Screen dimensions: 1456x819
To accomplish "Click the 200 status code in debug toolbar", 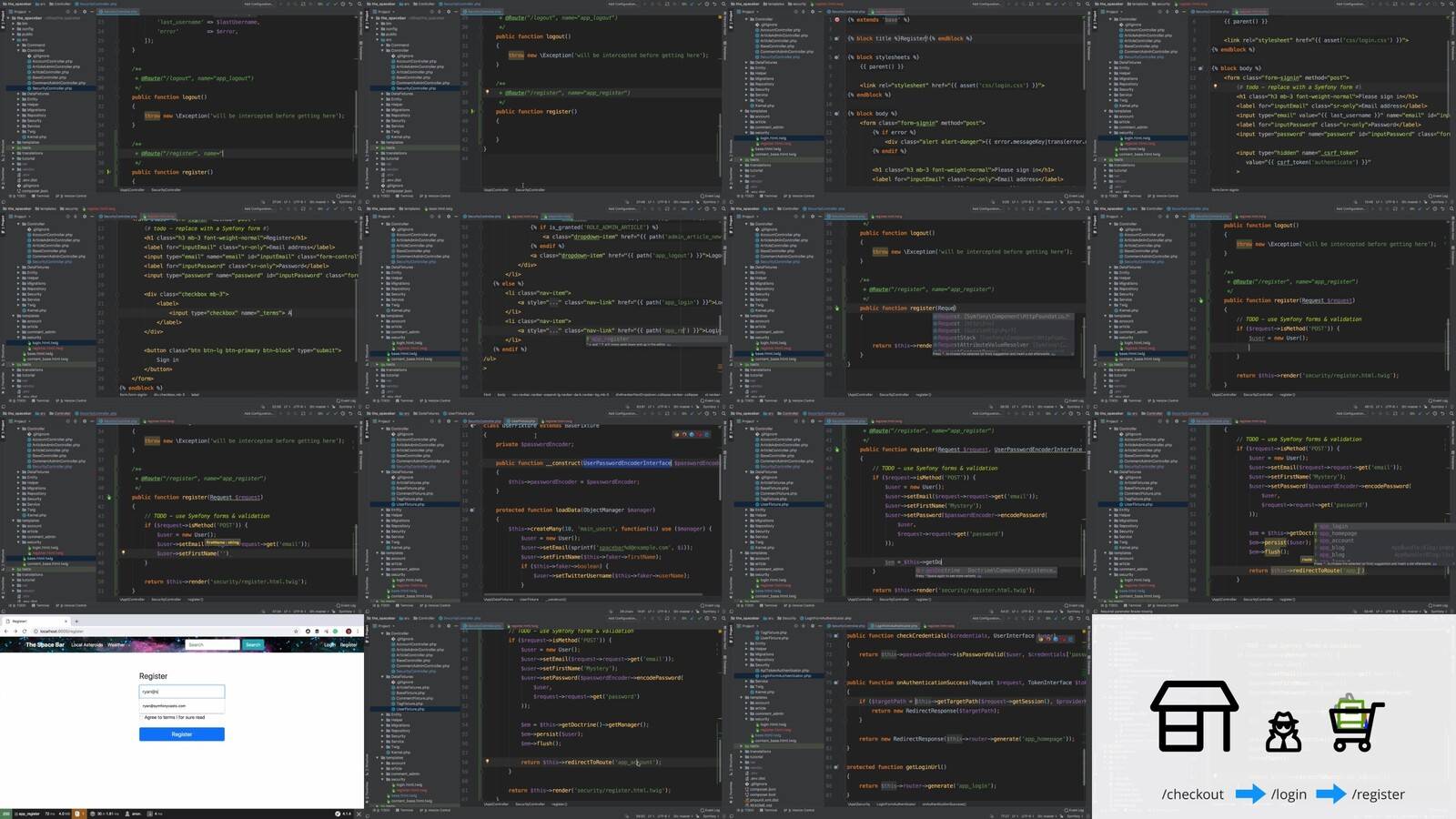I will pos(5,814).
